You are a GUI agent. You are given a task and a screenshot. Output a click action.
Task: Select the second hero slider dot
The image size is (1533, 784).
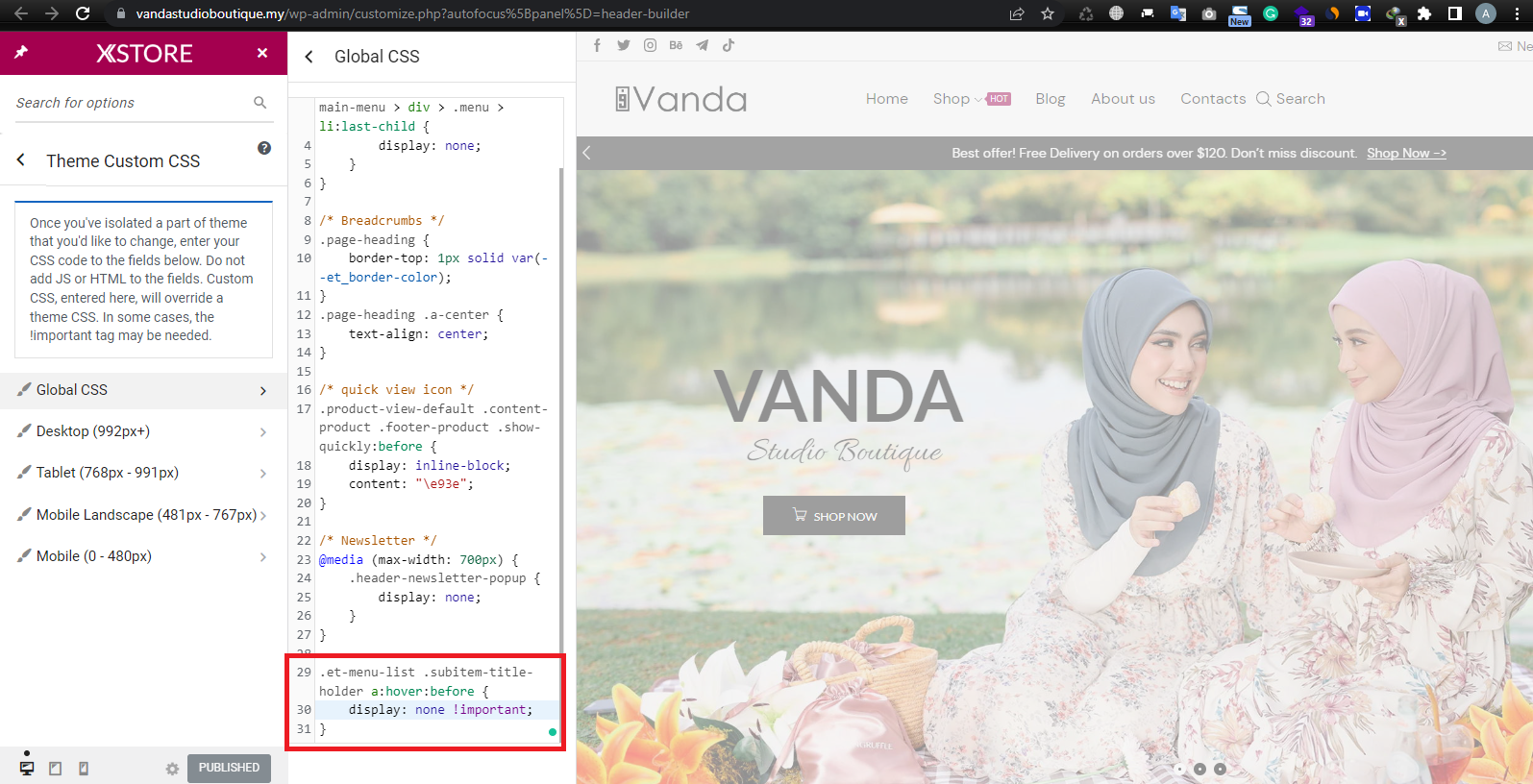click(1199, 769)
